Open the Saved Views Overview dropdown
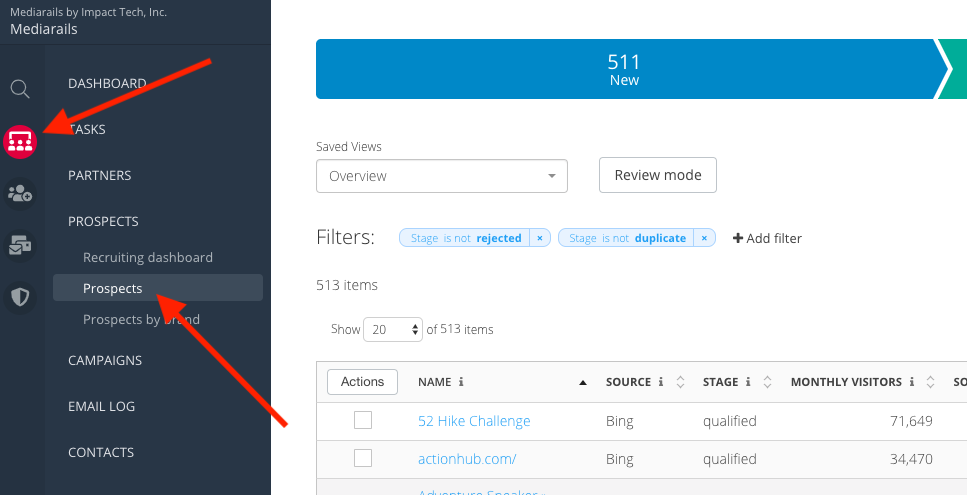This screenshot has height=495, width=967. click(x=441, y=176)
